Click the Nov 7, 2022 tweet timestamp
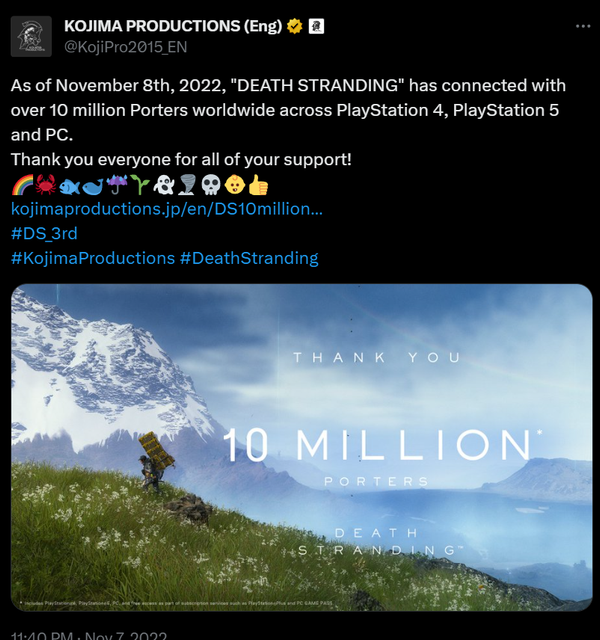Screen dimensions: 600x640 89,636
